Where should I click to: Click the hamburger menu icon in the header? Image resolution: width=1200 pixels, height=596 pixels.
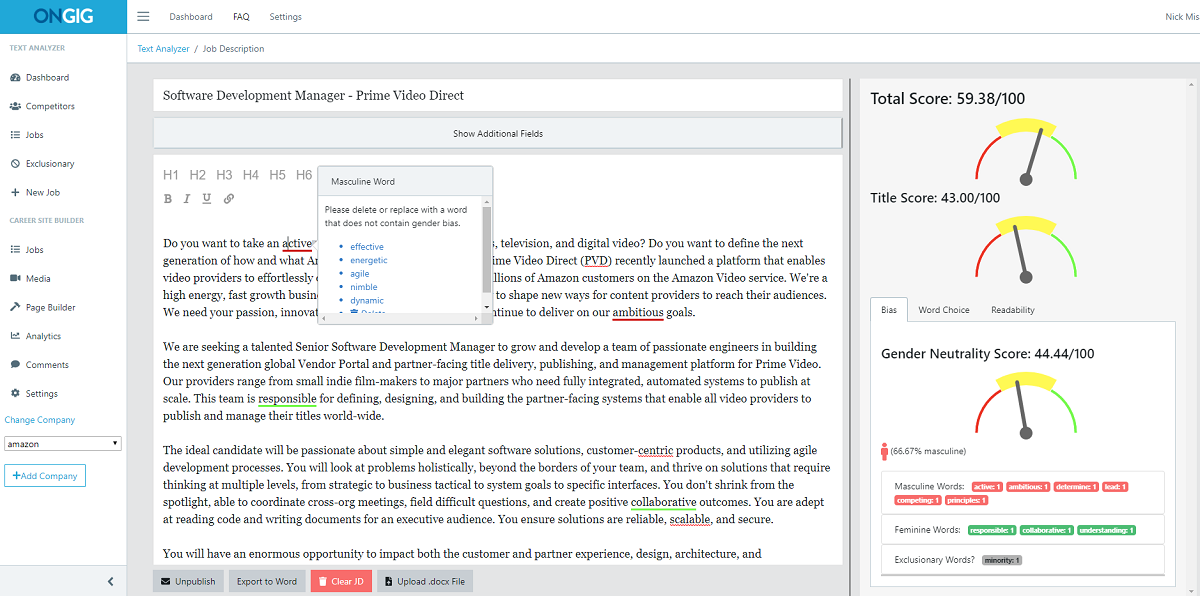pyautogui.click(x=143, y=16)
